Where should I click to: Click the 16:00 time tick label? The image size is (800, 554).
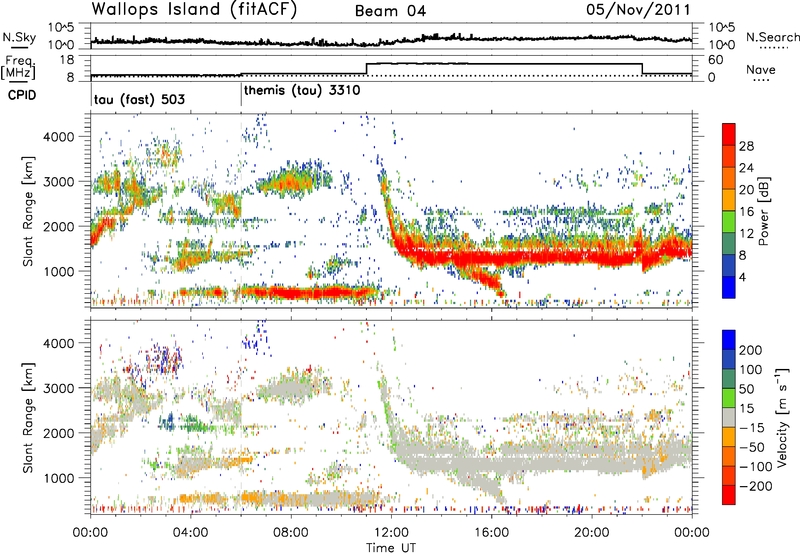pyautogui.click(x=491, y=533)
